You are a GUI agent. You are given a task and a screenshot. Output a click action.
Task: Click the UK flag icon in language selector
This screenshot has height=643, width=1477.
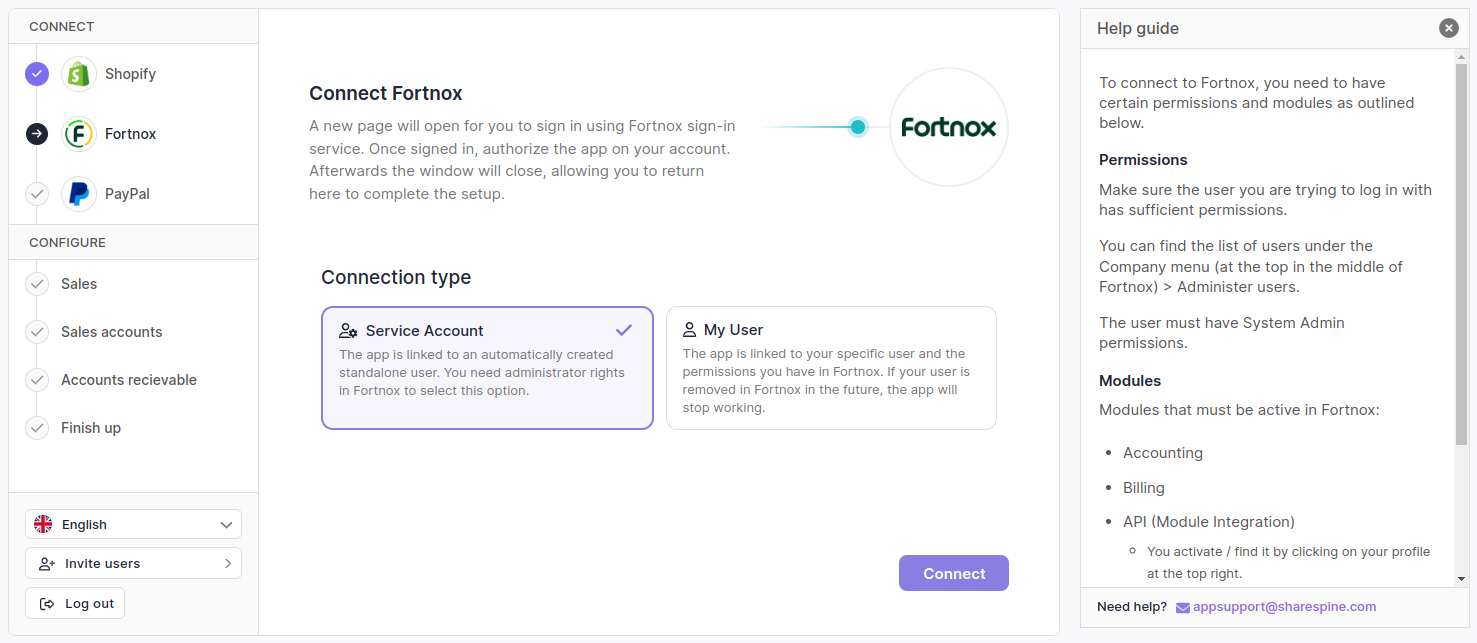[43, 524]
